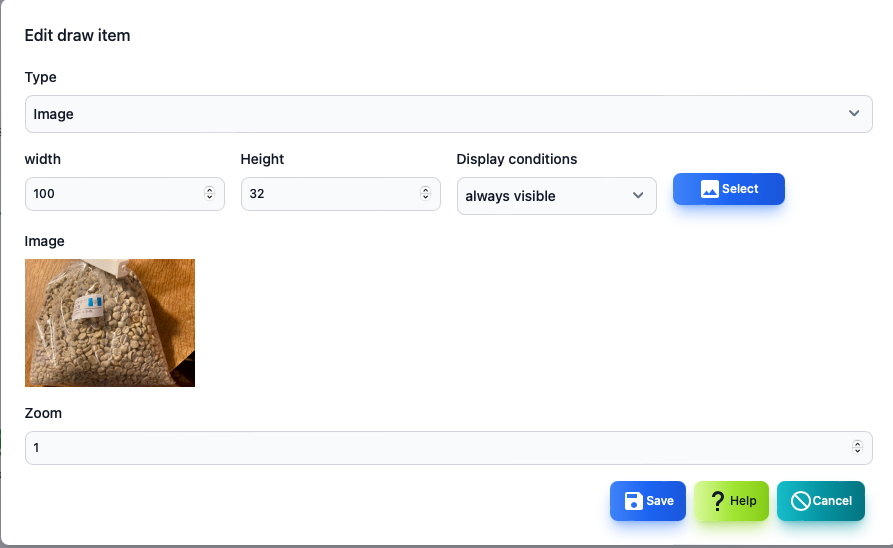Screen dimensions: 893x548
Task: Click the Height stepper arrows
Action: (x=425, y=193)
